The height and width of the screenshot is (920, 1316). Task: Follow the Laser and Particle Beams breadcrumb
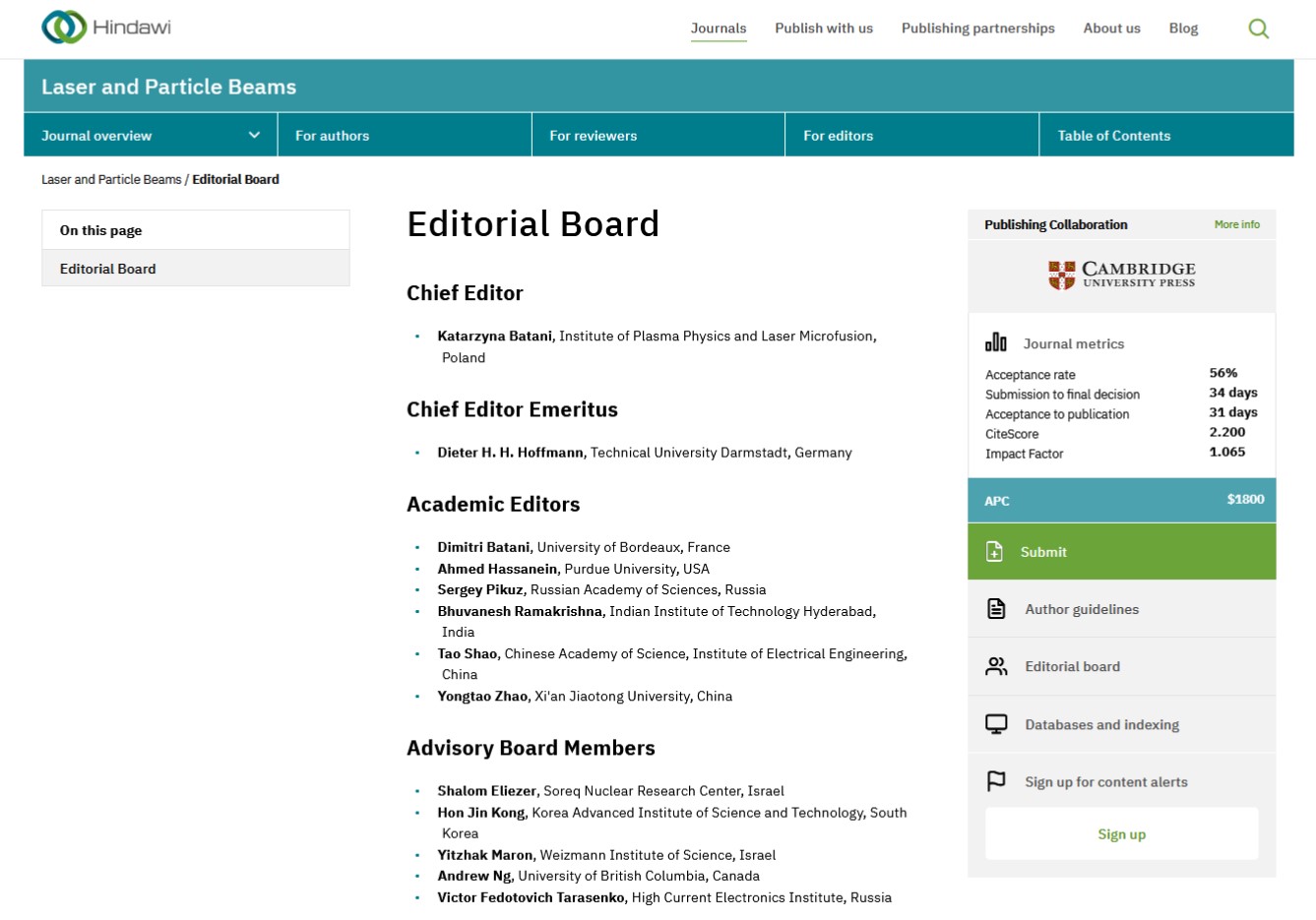(111, 179)
